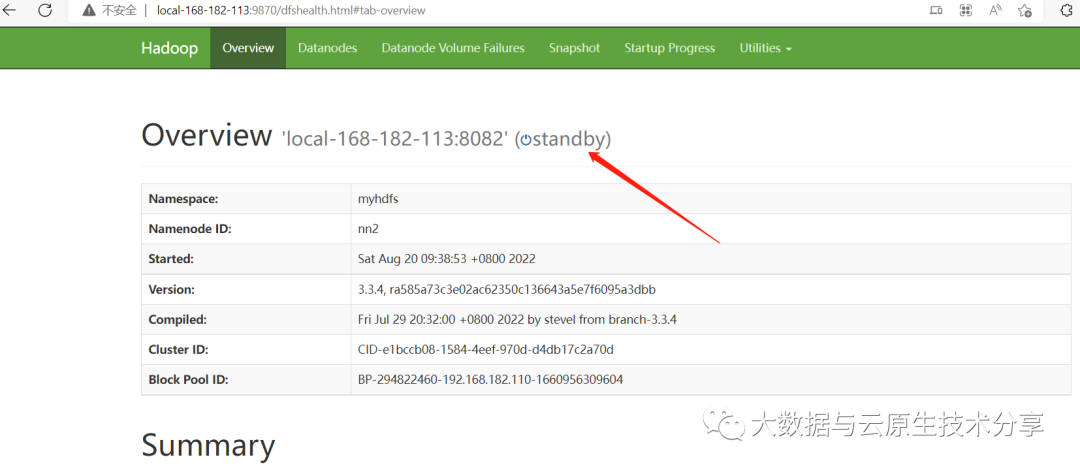Viewport: 1080px width, 472px height.
Task: Click the Block Pool ID value 'BP-294822460…'
Action: [x=490, y=380]
